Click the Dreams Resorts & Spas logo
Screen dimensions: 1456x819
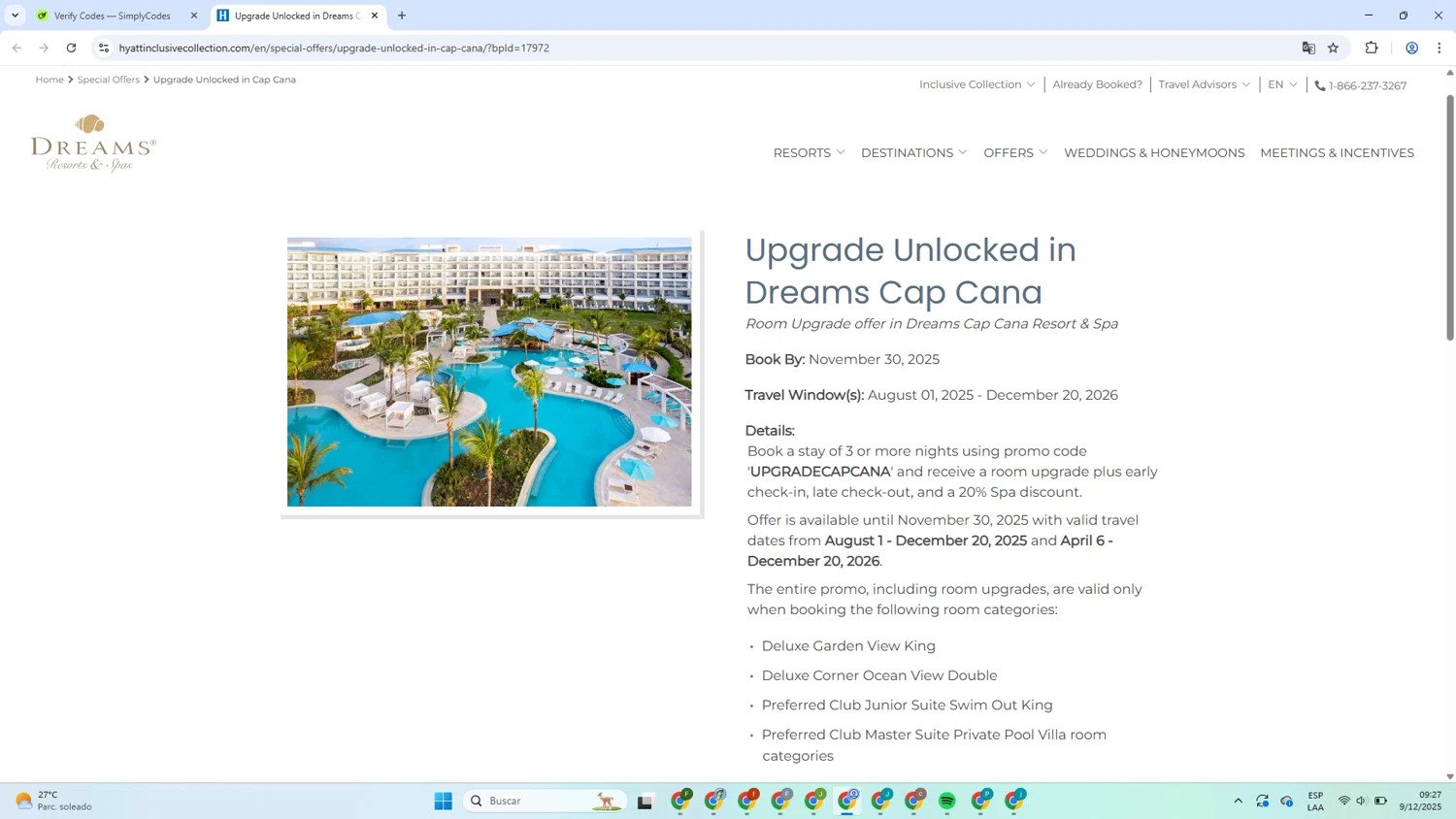pos(93,144)
